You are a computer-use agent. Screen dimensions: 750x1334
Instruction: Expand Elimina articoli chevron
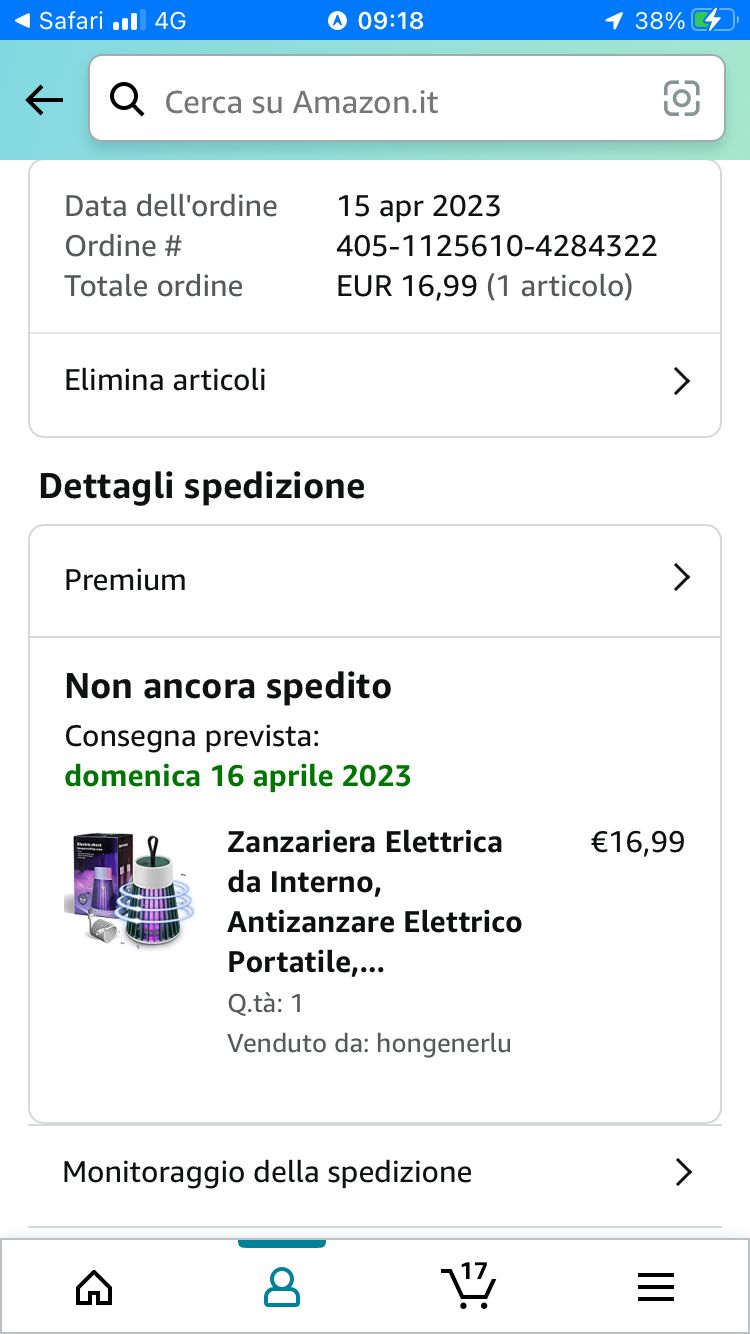tap(682, 381)
